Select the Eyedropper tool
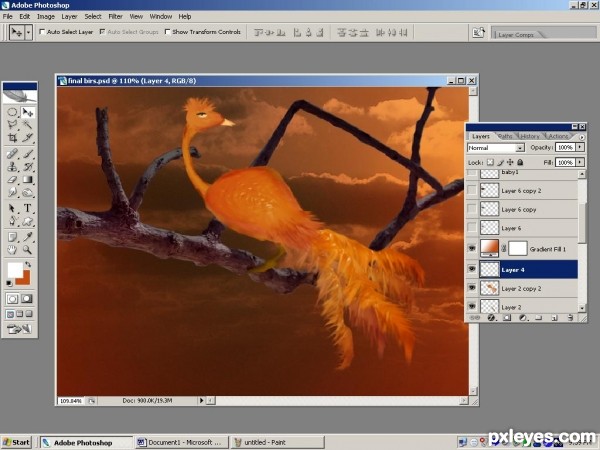600x450 pixels. (x=28, y=237)
